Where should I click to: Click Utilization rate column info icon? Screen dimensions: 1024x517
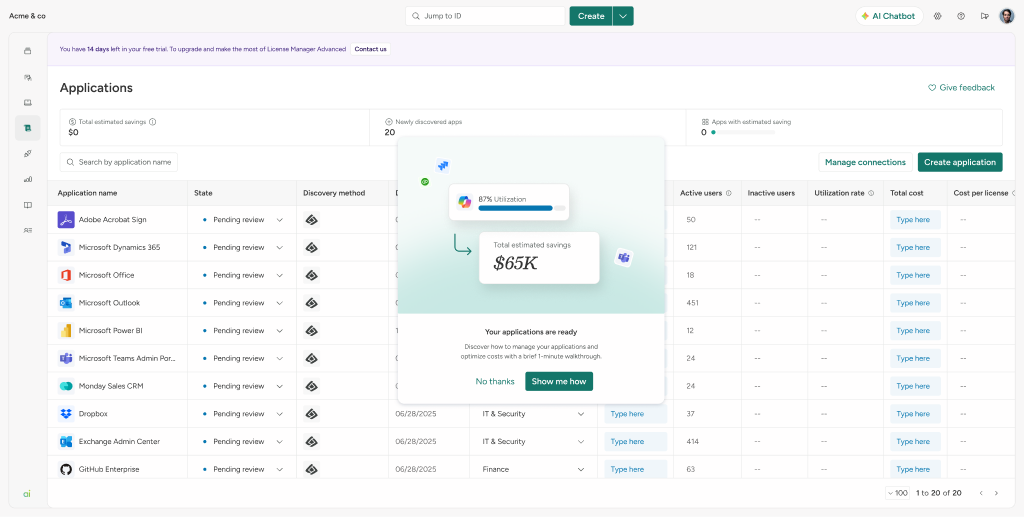point(871,193)
